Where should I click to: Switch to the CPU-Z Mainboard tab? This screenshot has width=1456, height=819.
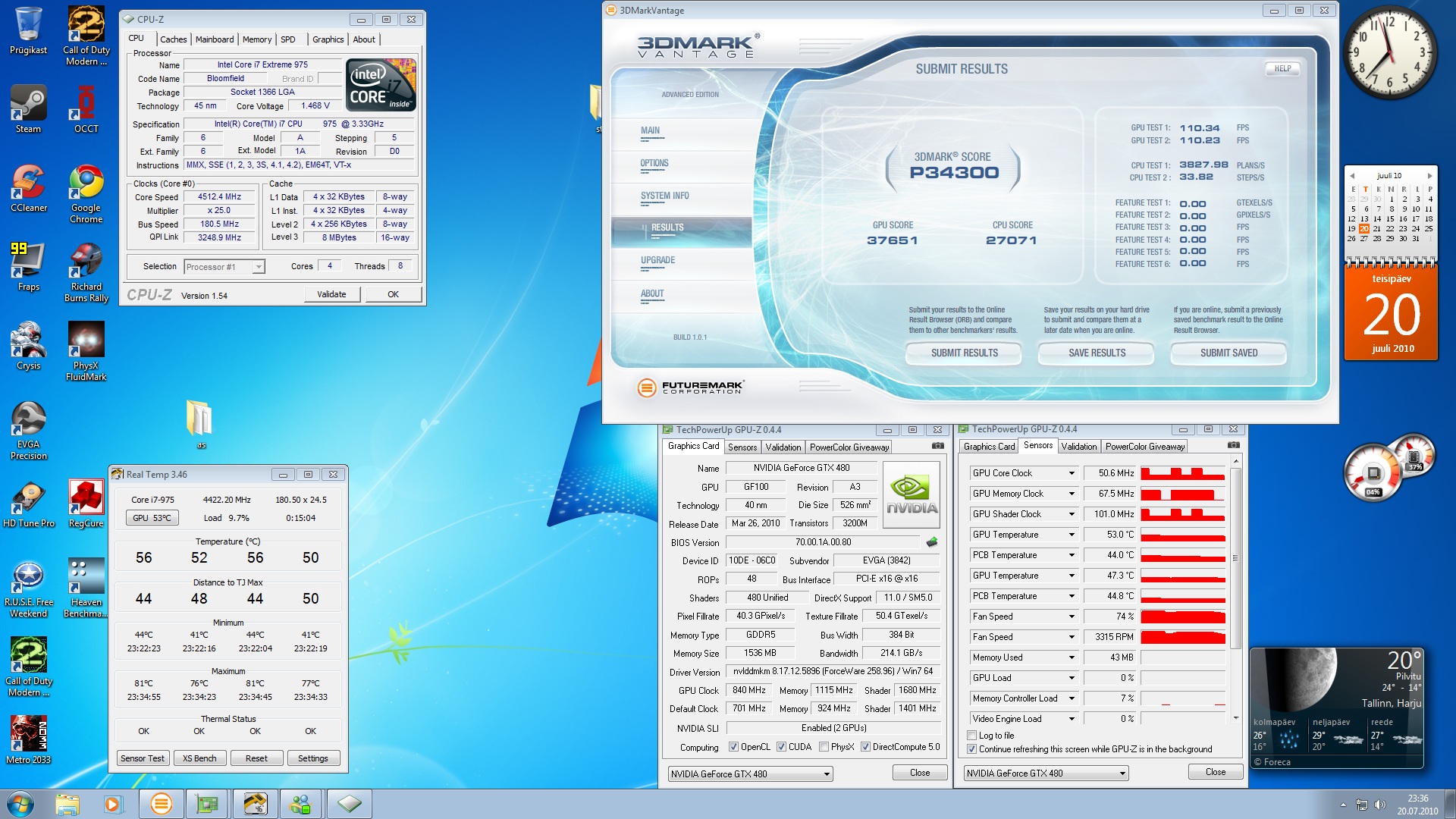tap(215, 39)
